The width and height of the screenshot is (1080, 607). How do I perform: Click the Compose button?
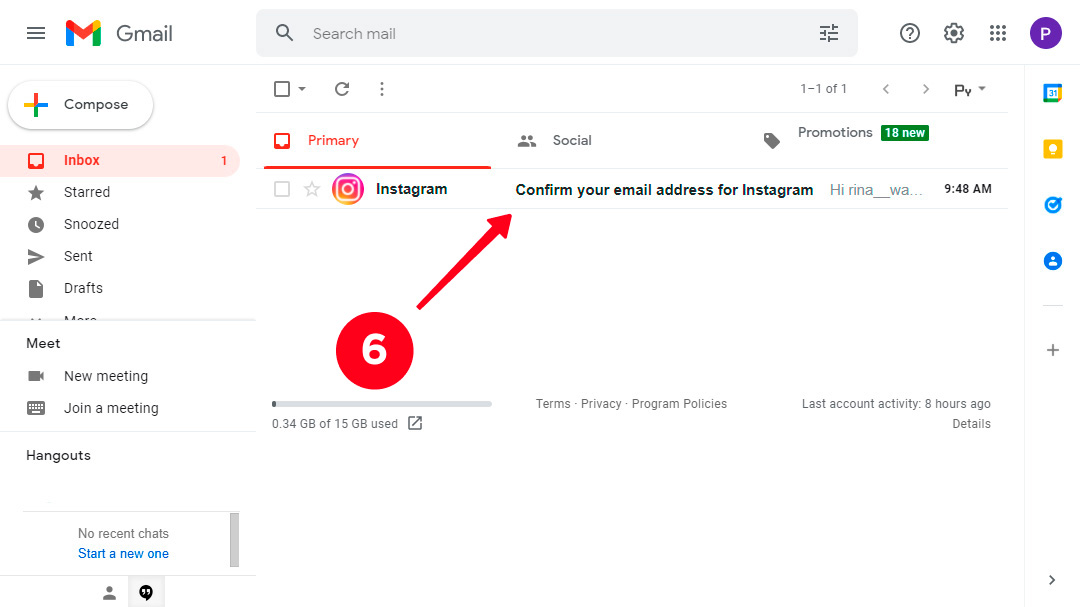[81, 105]
